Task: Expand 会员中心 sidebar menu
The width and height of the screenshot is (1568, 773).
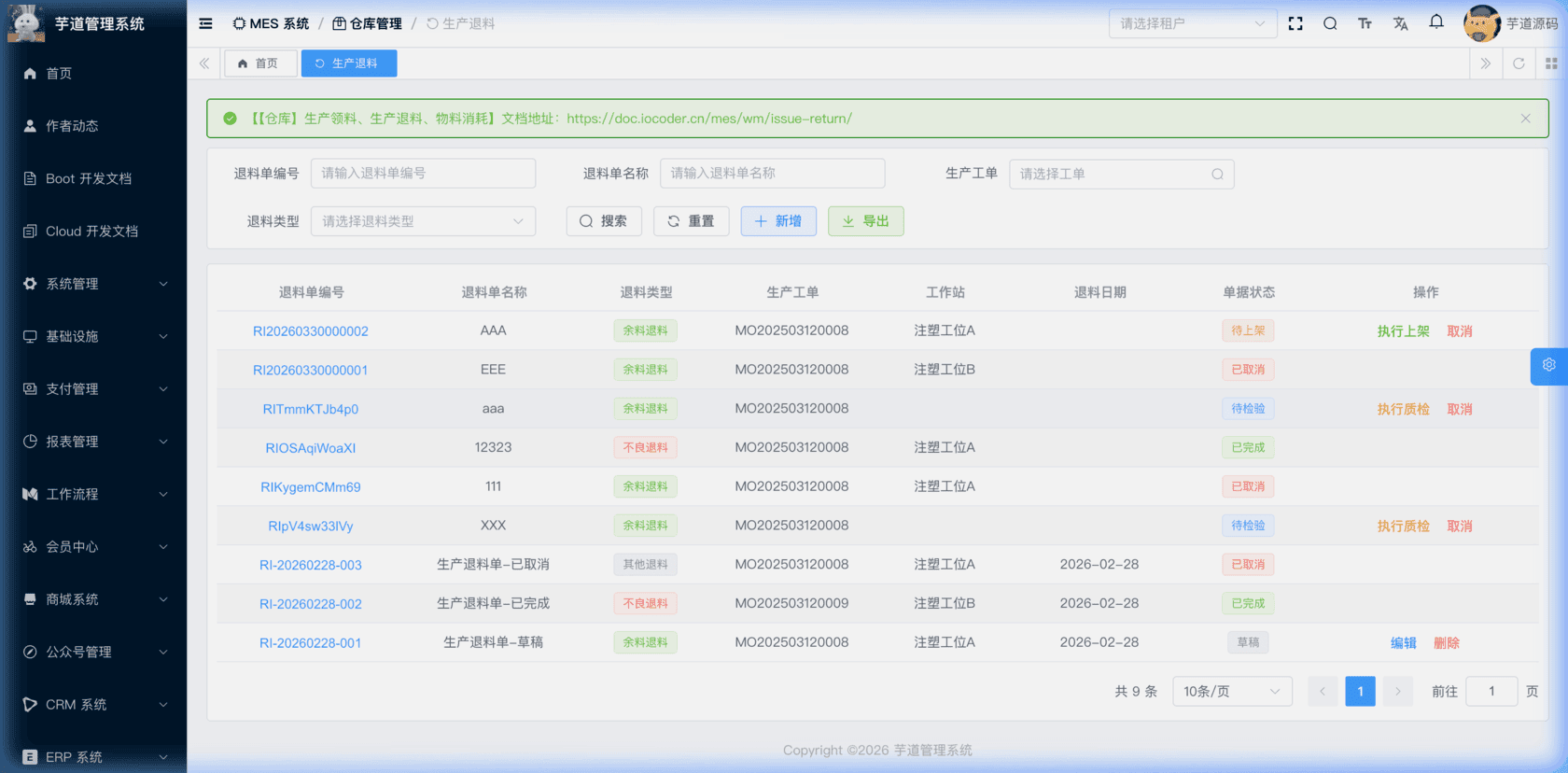Action: click(x=93, y=547)
